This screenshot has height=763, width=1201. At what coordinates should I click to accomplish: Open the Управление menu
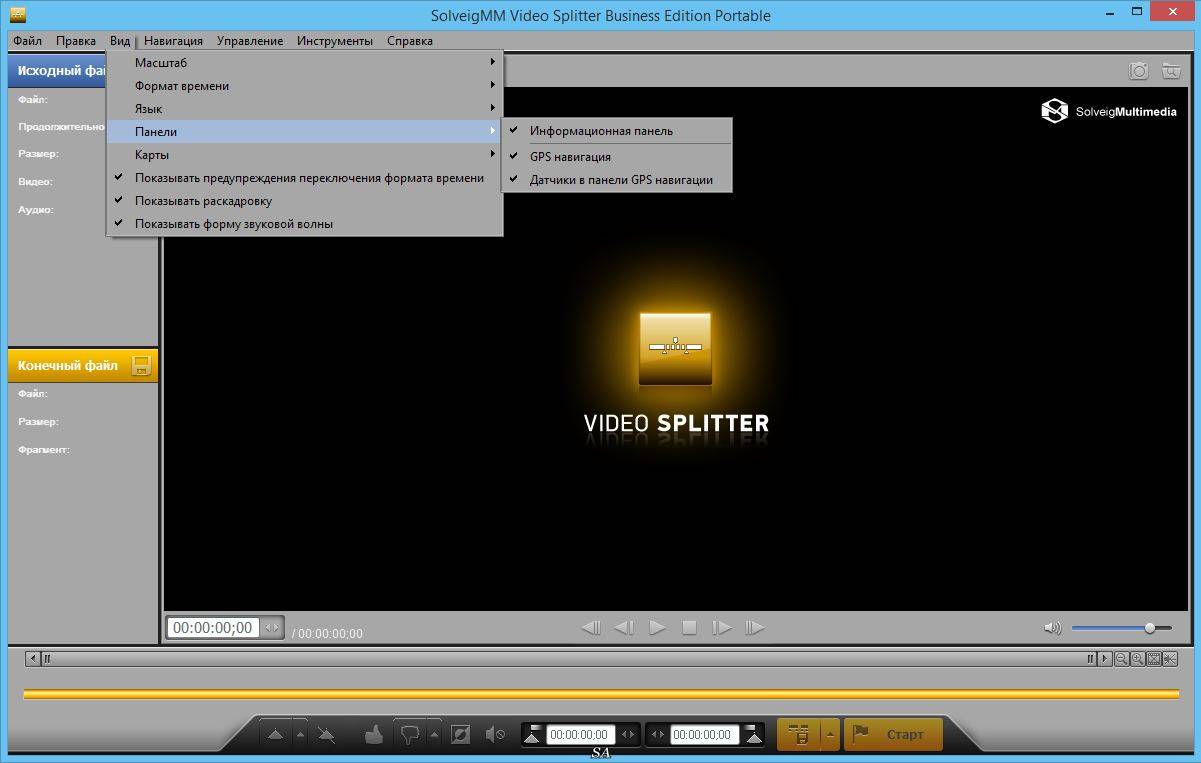point(250,41)
